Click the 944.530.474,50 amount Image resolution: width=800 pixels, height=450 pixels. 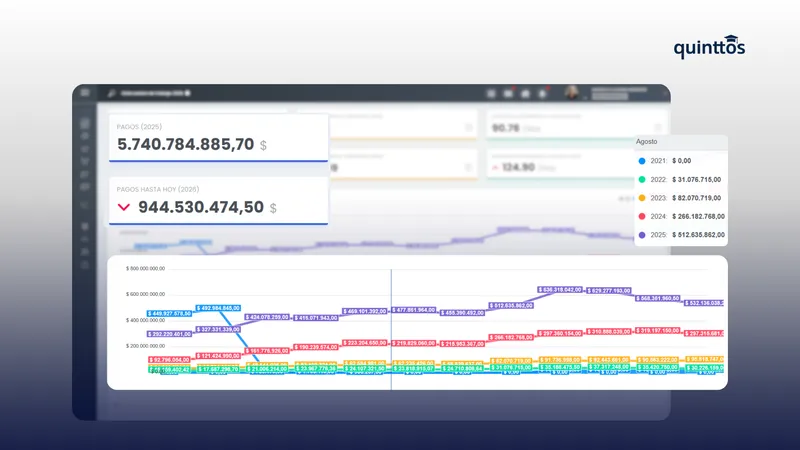[x=201, y=207]
